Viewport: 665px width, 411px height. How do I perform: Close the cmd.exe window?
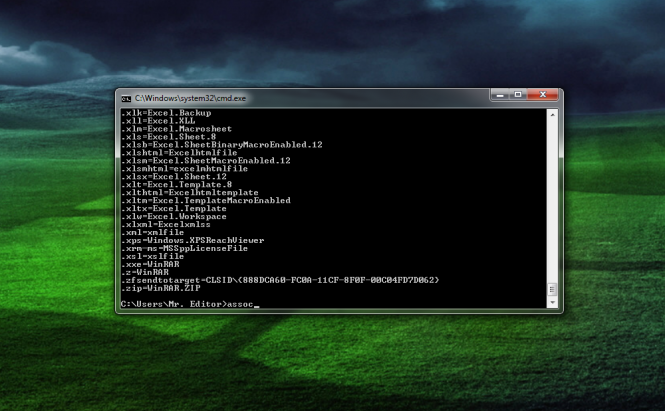(x=542, y=96)
